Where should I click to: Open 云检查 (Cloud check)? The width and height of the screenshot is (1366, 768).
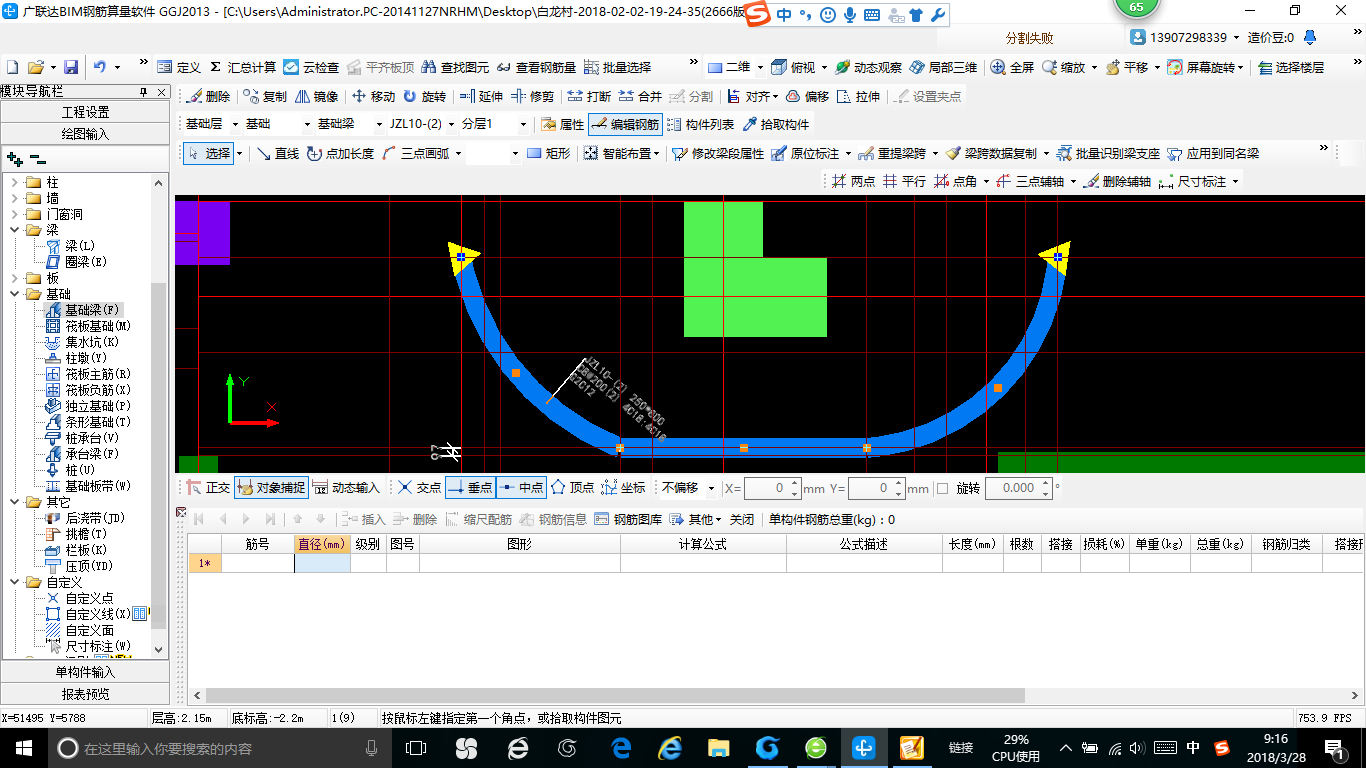pos(312,68)
